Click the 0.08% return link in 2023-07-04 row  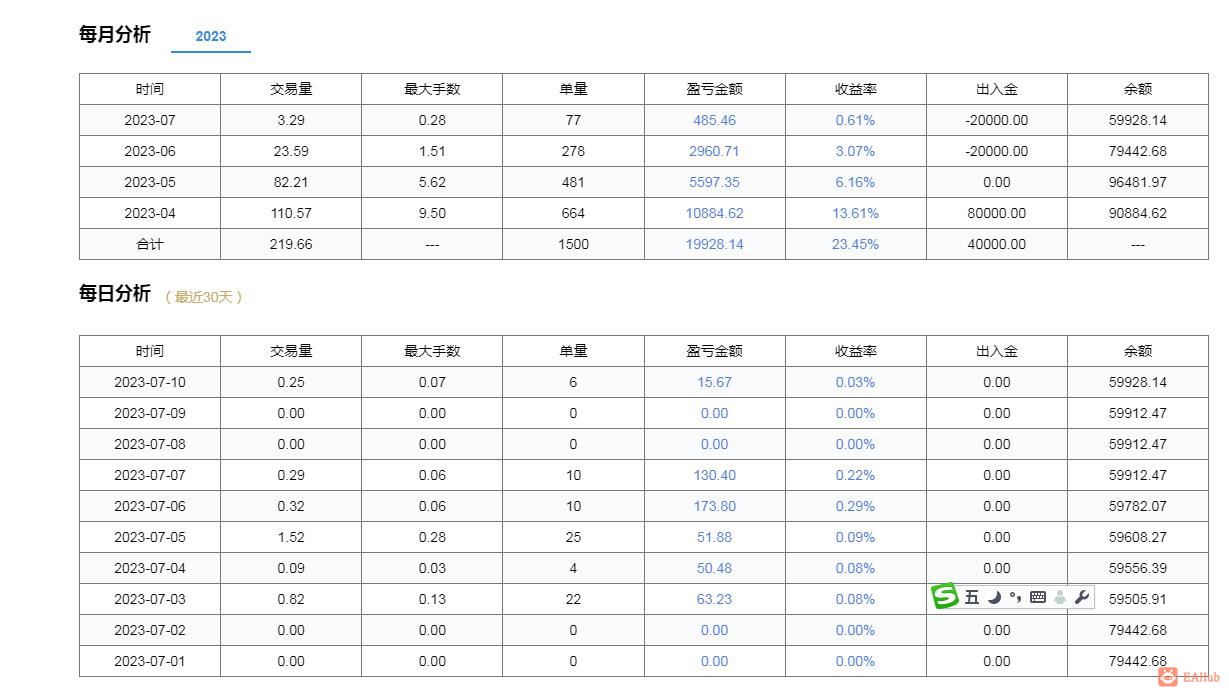click(x=855, y=568)
